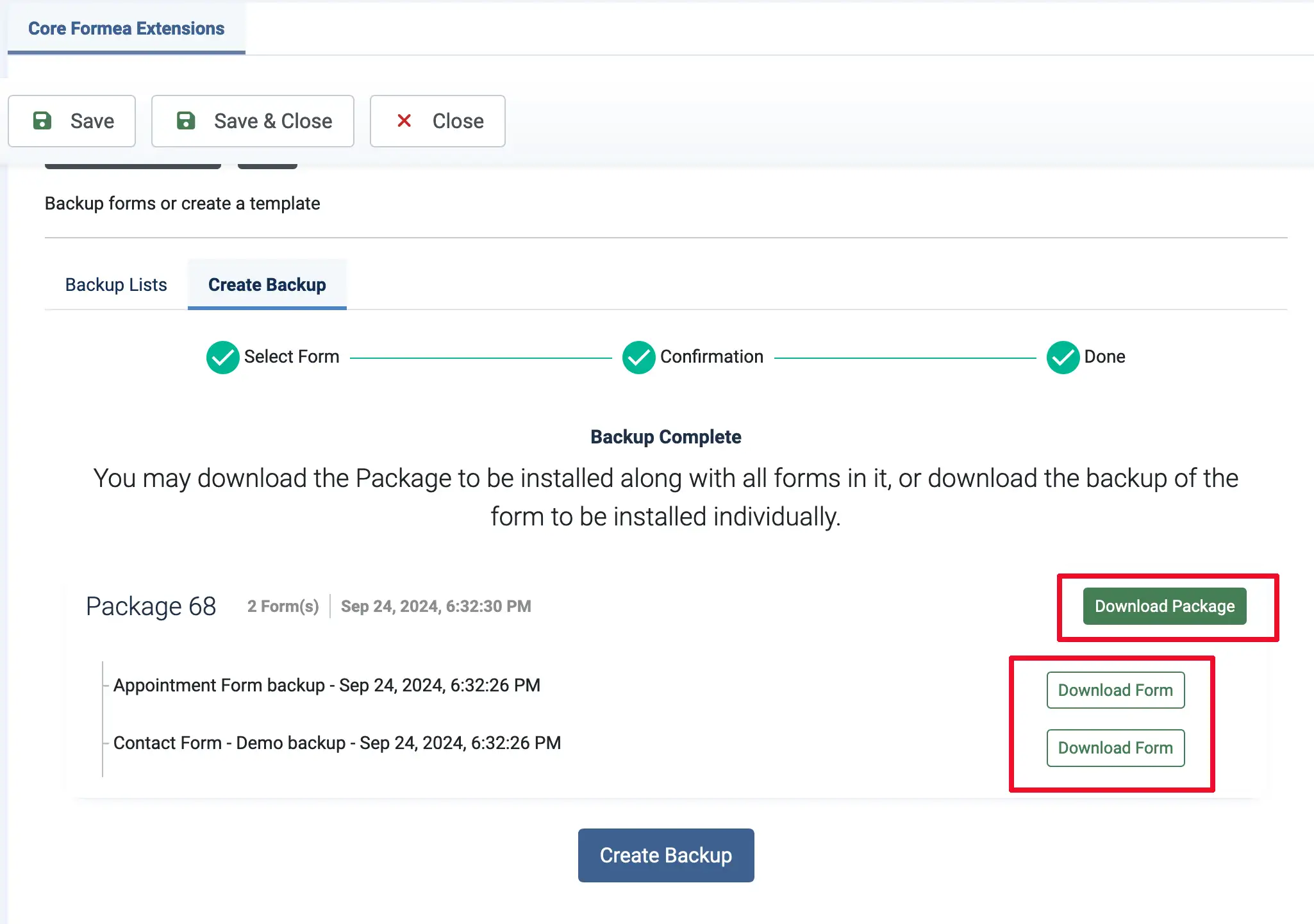1314x924 pixels.
Task: Click the red X close icon
Action: click(404, 120)
